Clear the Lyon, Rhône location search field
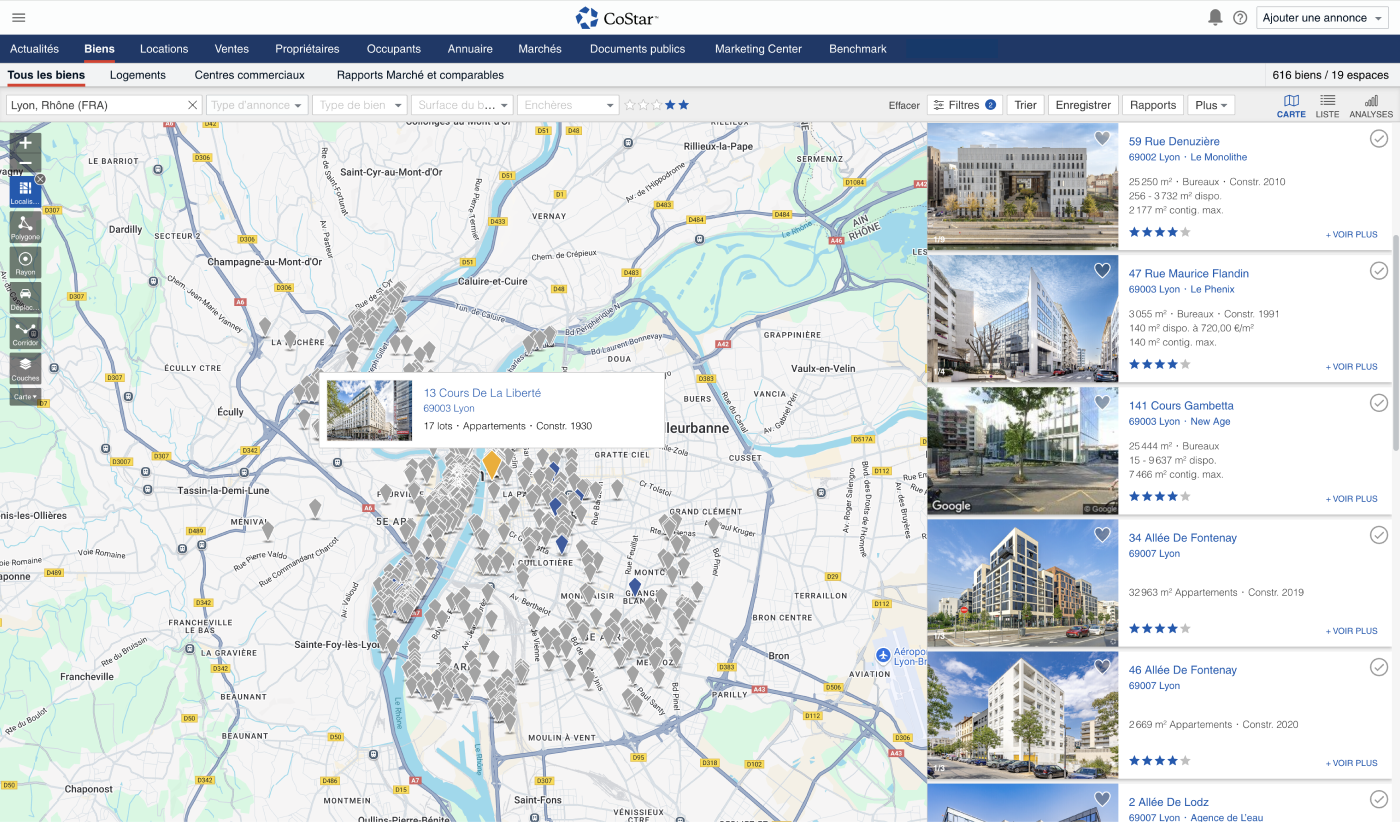 tap(193, 105)
